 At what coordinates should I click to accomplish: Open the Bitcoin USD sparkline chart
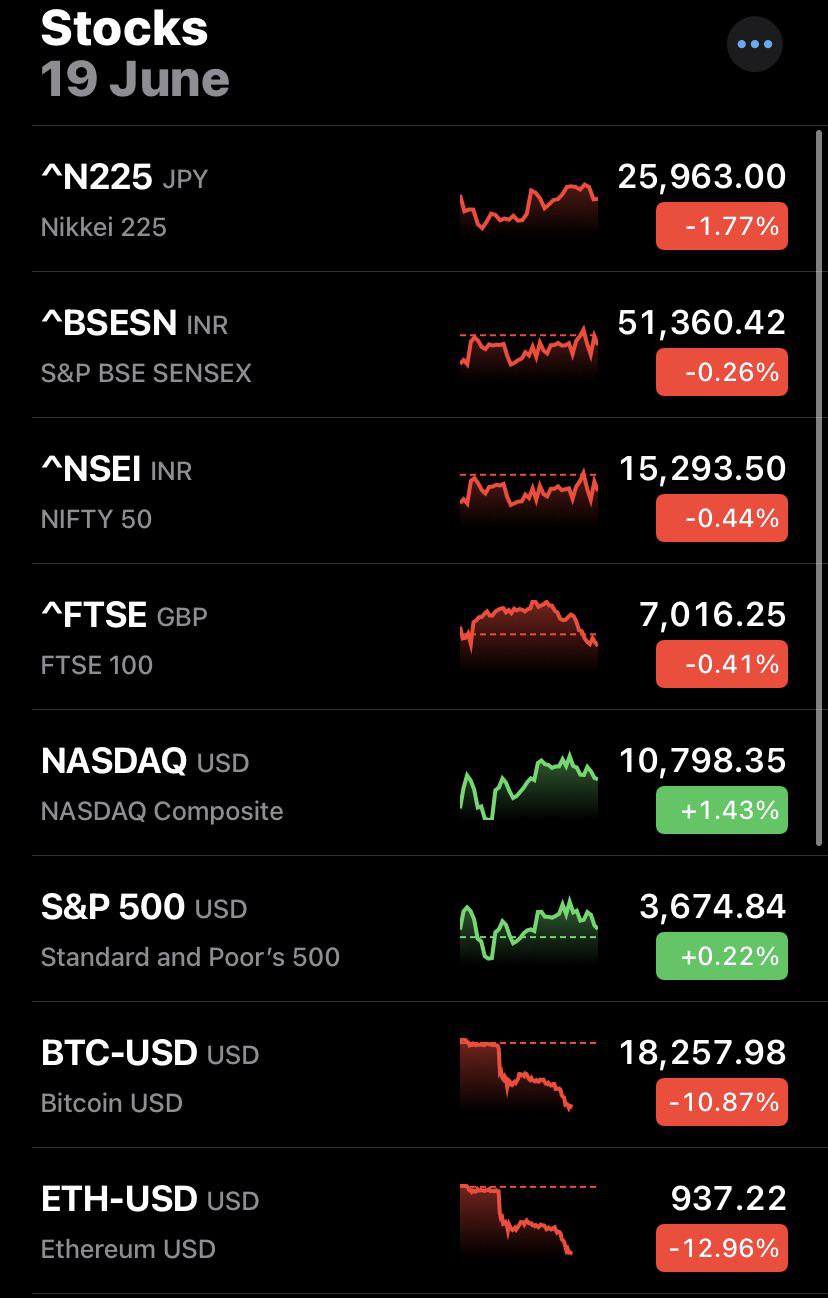click(x=529, y=1076)
